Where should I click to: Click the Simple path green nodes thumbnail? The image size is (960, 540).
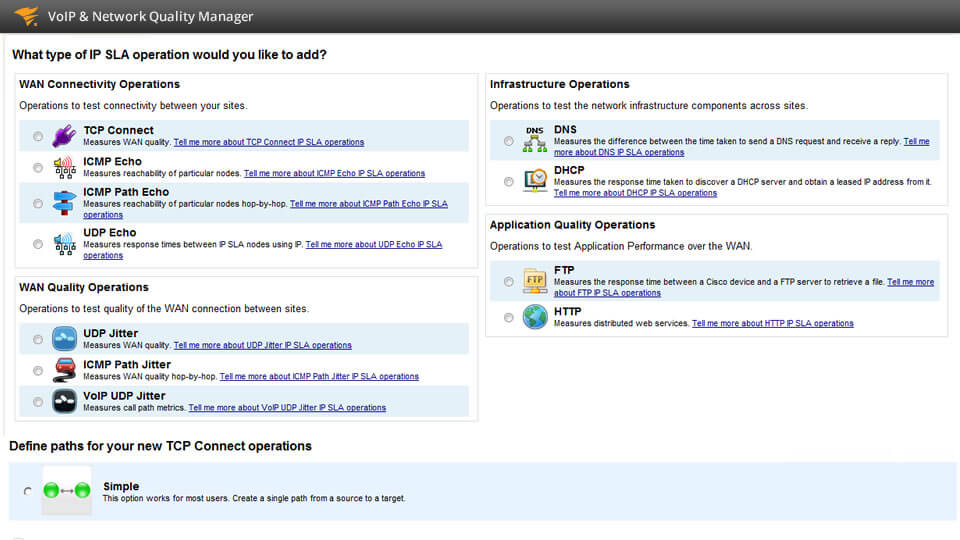pyautogui.click(x=67, y=490)
